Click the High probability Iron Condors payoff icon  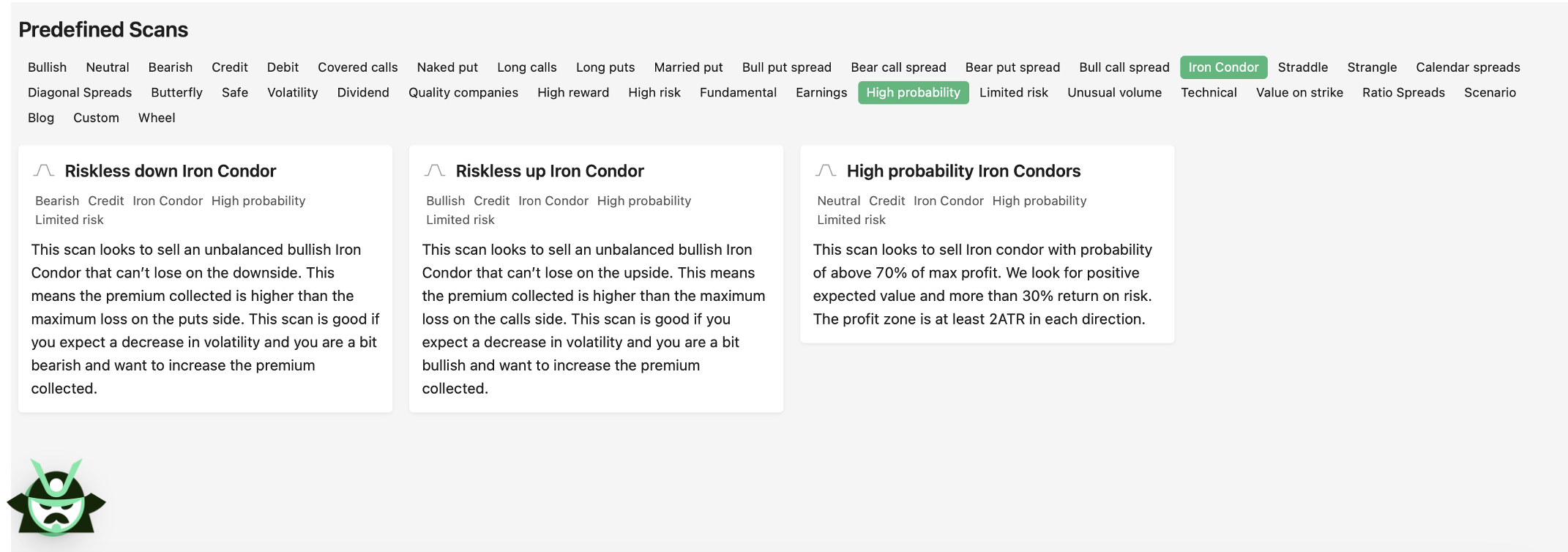point(826,171)
